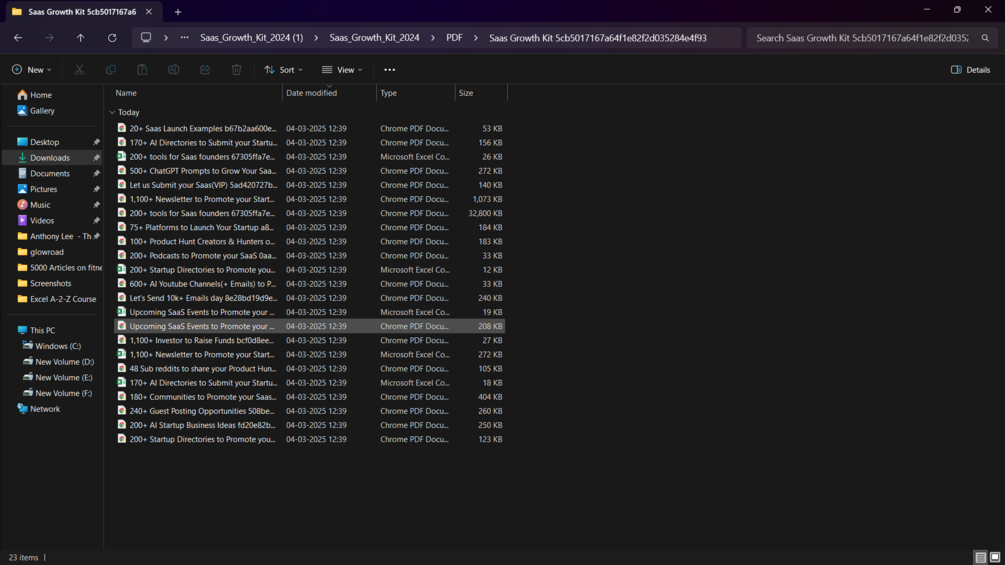
Task: Open the New item dropdown
Action: (31, 70)
